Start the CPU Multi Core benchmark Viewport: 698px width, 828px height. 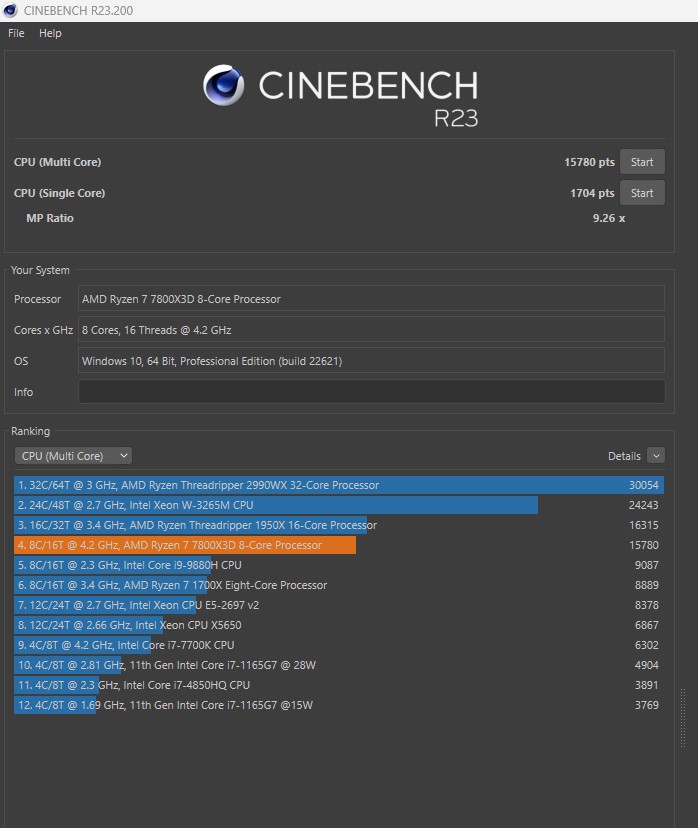point(642,162)
